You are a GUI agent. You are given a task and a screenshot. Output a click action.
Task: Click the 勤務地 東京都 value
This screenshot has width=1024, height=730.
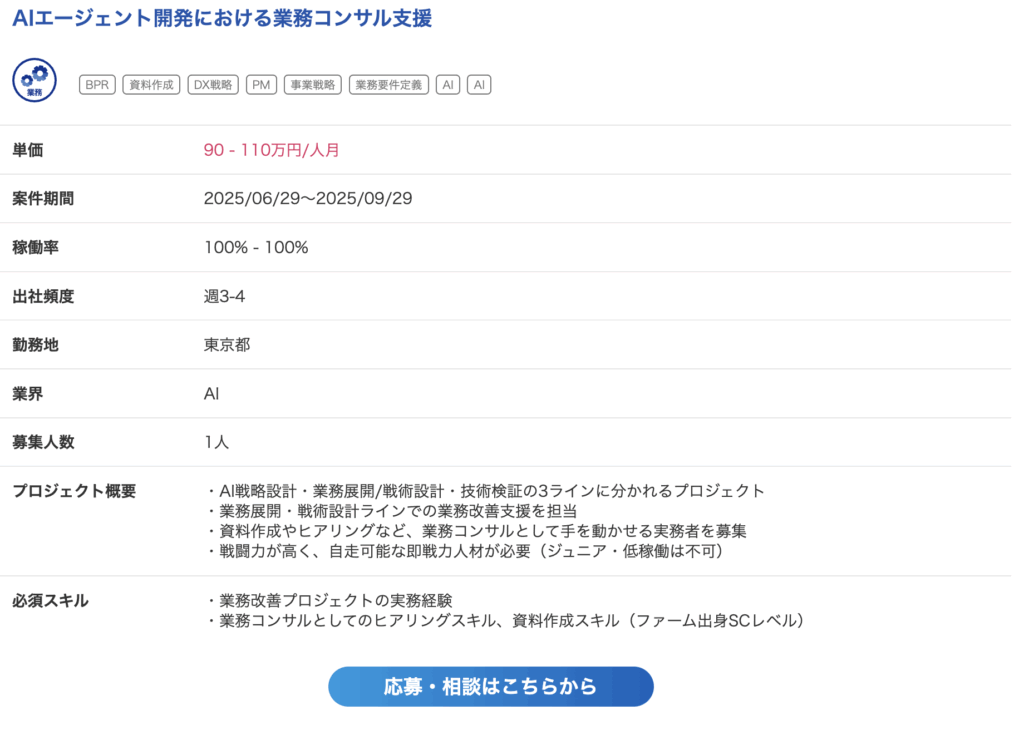[x=227, y=345]
